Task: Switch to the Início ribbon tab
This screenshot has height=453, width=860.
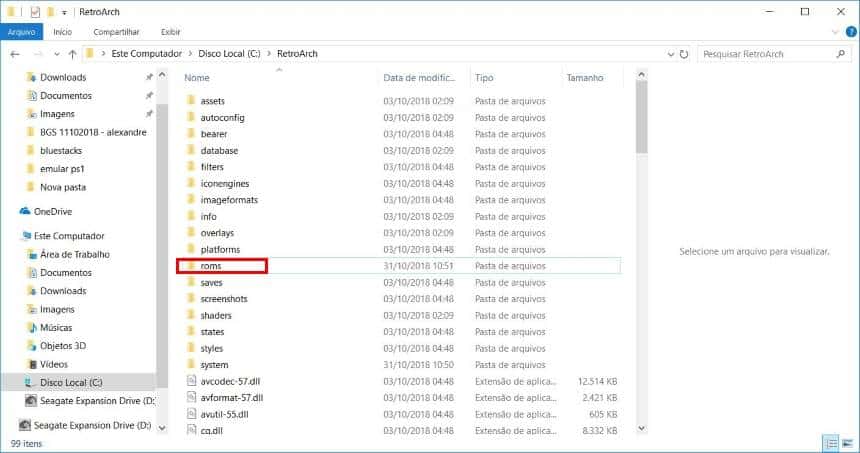Action: pyautogui.click(x=63, y=32)
